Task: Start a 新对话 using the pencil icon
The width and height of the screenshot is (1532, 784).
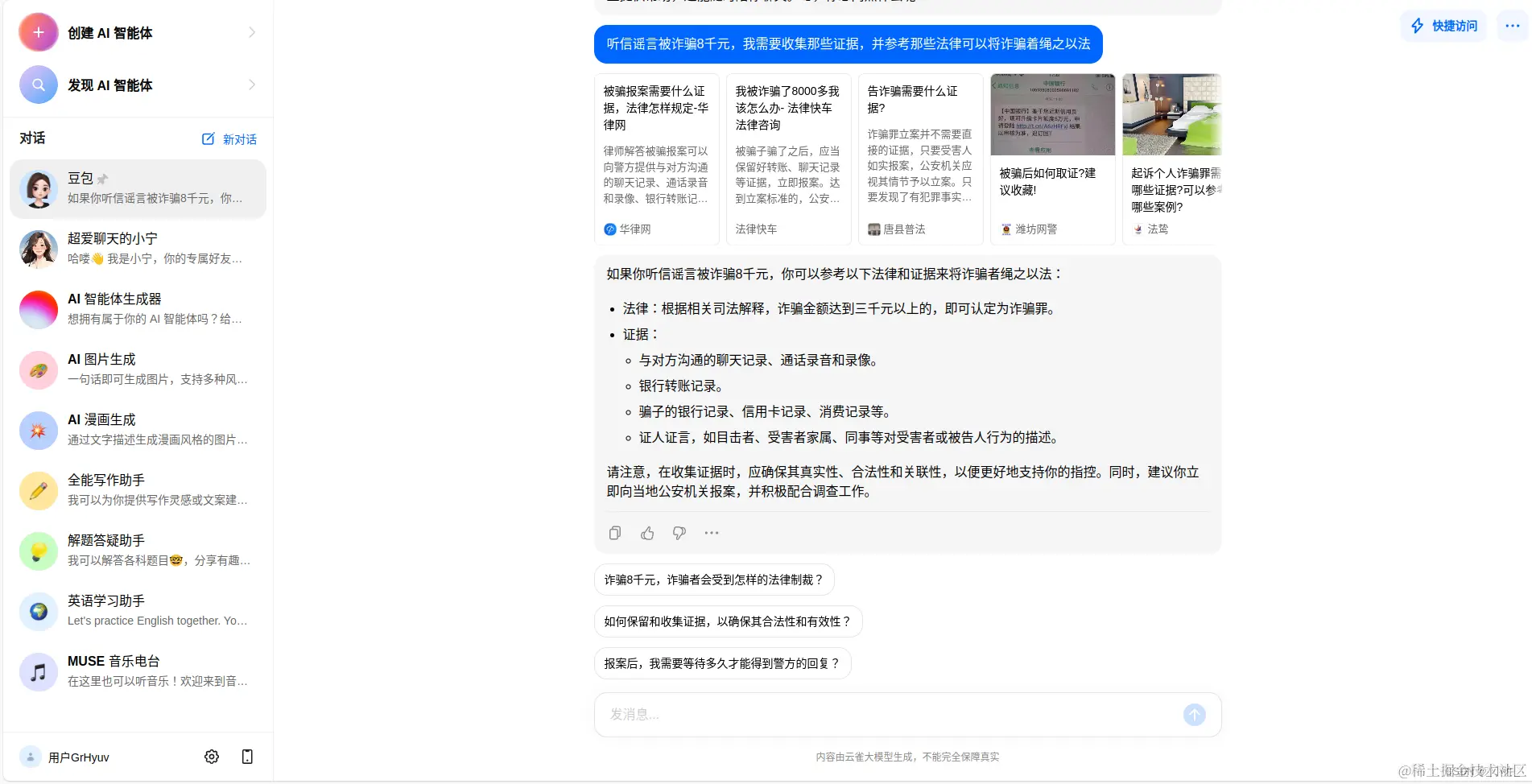Action: click(208, 138)
